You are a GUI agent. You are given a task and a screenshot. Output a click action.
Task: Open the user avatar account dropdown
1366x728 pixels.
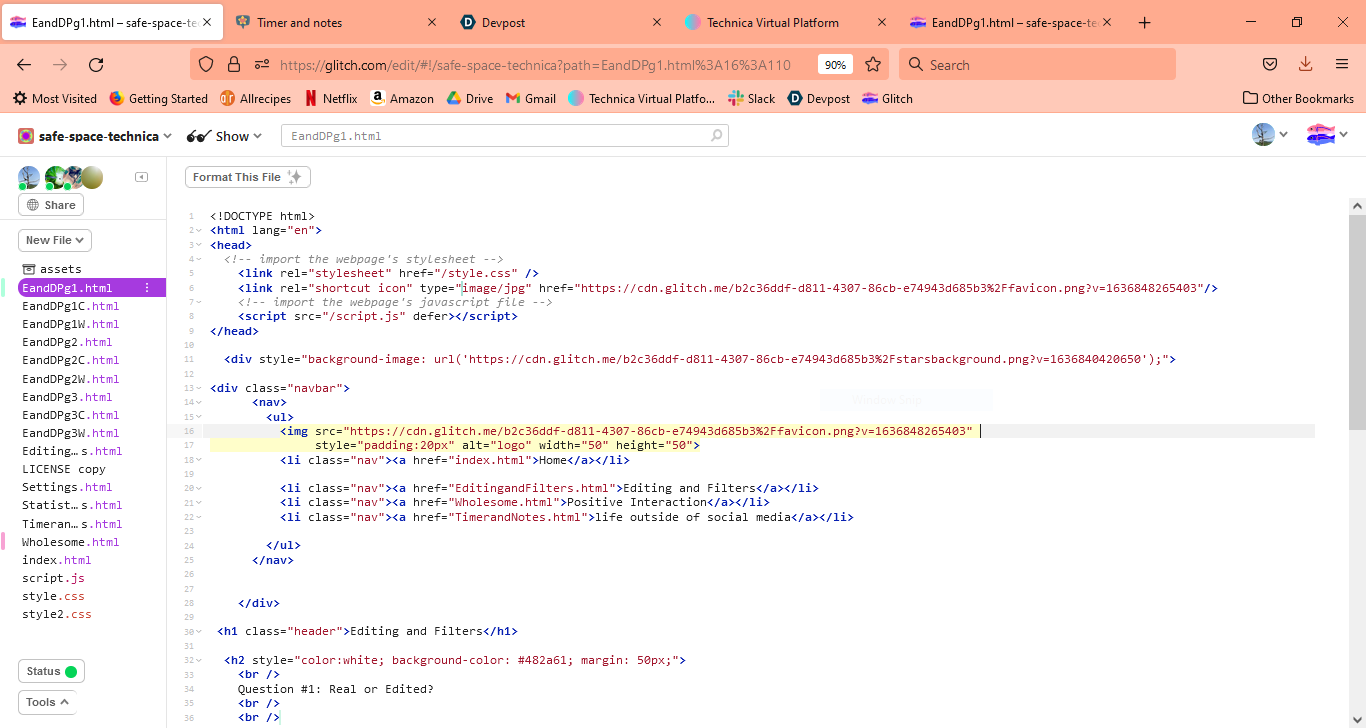pos(1270,135)
